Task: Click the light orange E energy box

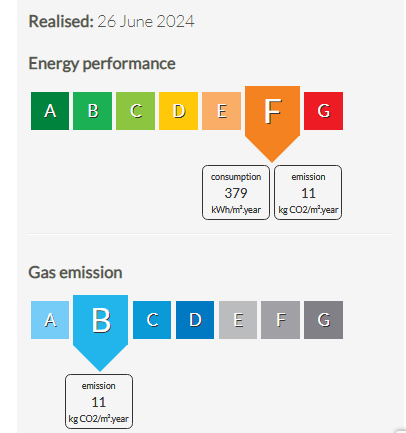Action: point(221,111)
